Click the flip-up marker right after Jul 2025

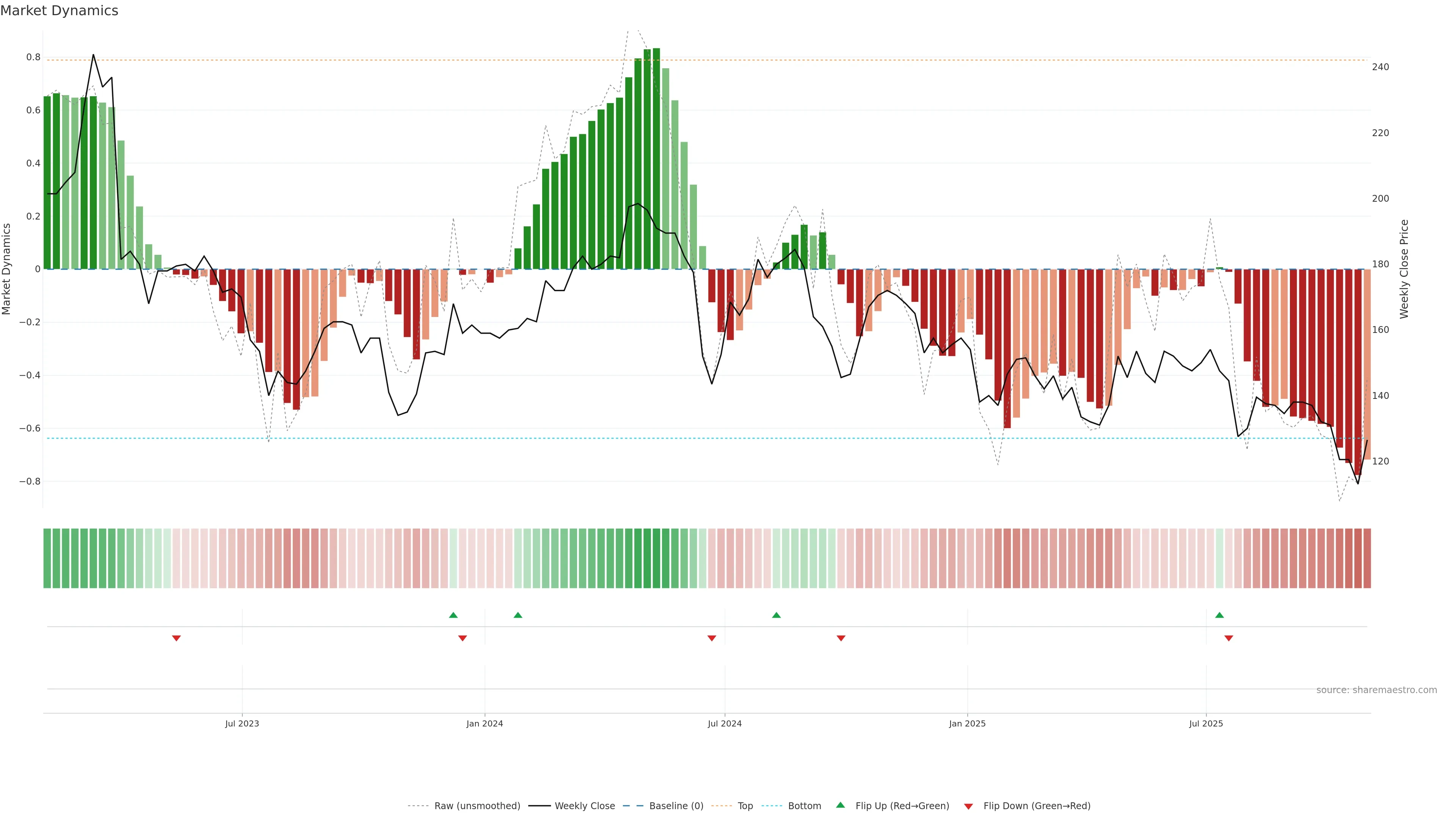point(1219,615)
